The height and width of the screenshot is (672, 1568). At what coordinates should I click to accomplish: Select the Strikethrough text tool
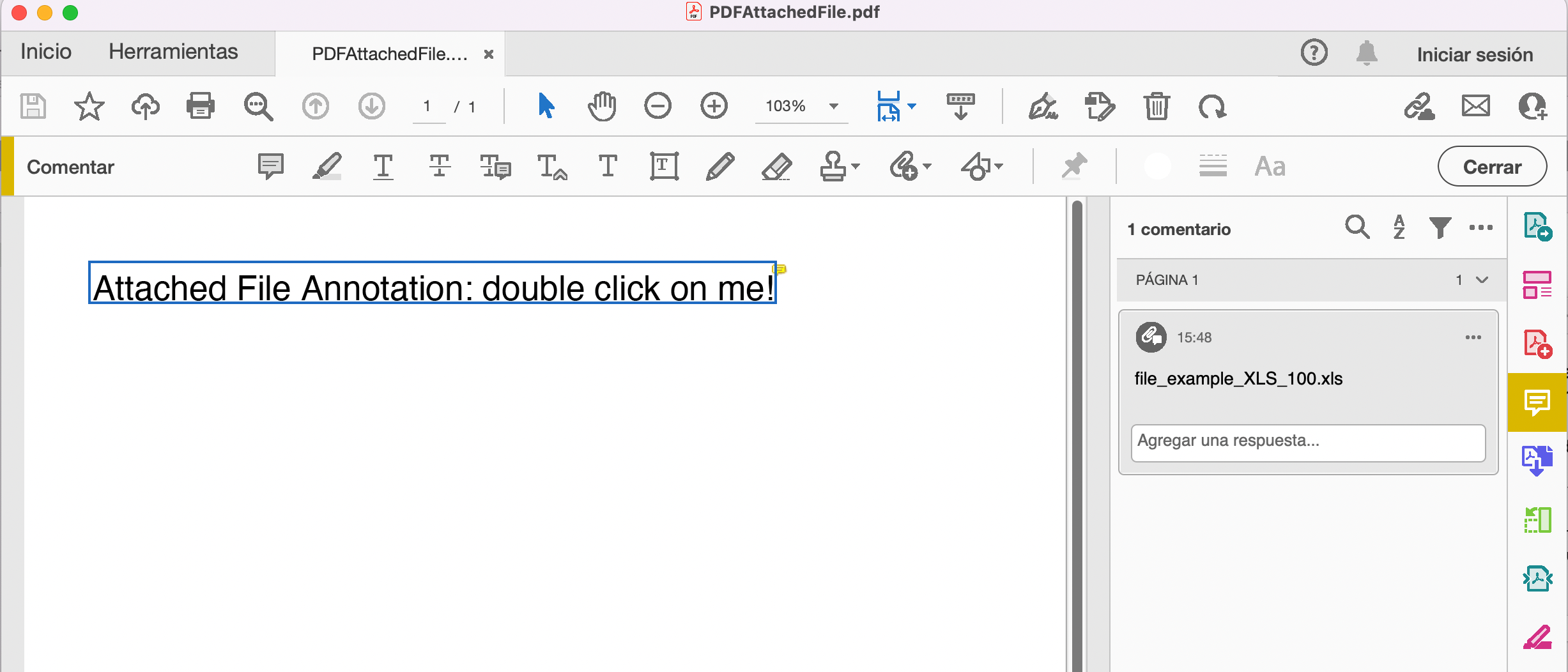point(439,167)
